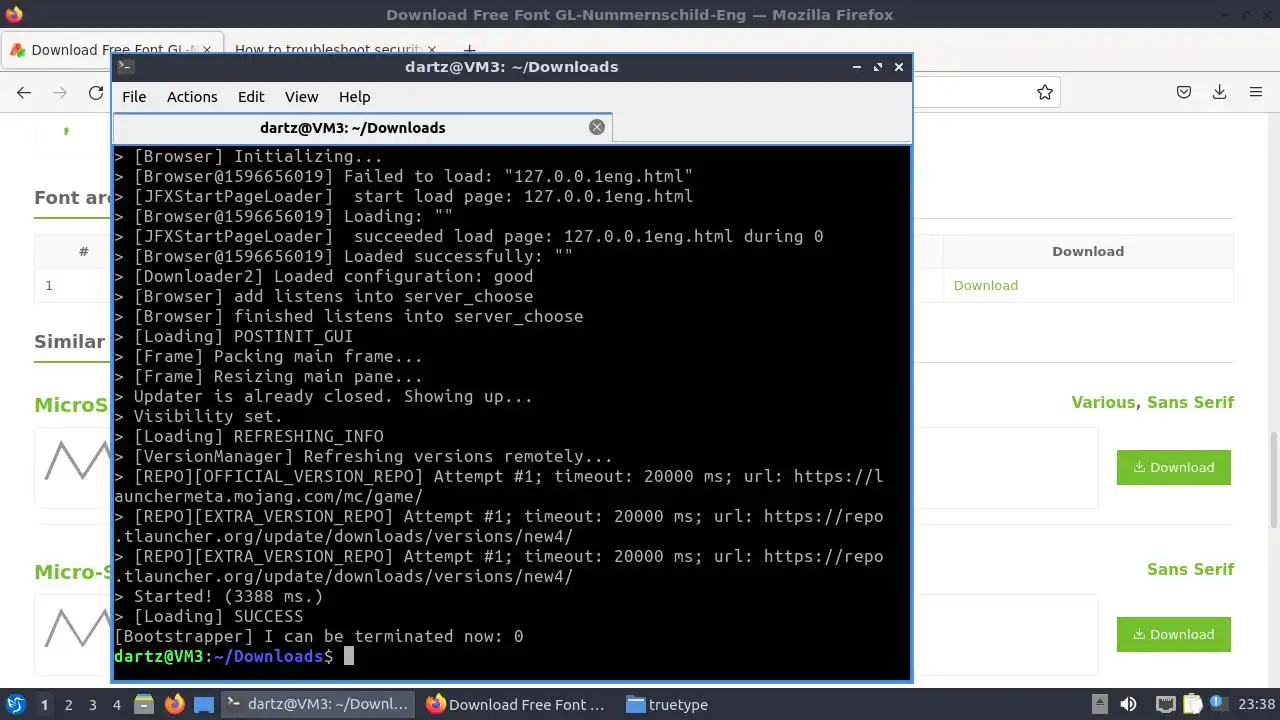
Task: Open the network tray icon
Action: pyautogui.click(x=1165, y=704)
